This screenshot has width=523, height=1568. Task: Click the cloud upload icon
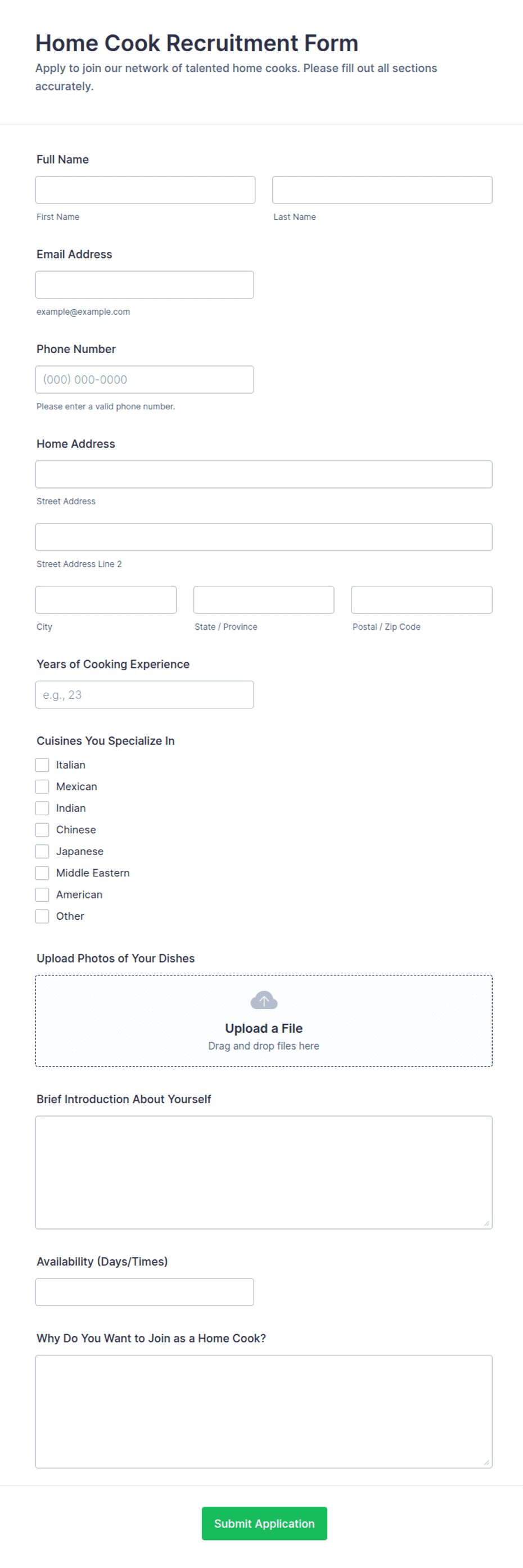click(x=264, y=1000)
